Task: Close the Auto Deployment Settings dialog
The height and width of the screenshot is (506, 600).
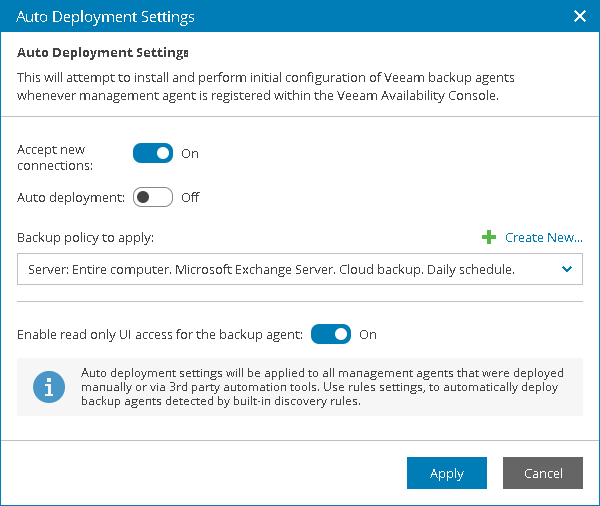Action: tap(579, 16)
